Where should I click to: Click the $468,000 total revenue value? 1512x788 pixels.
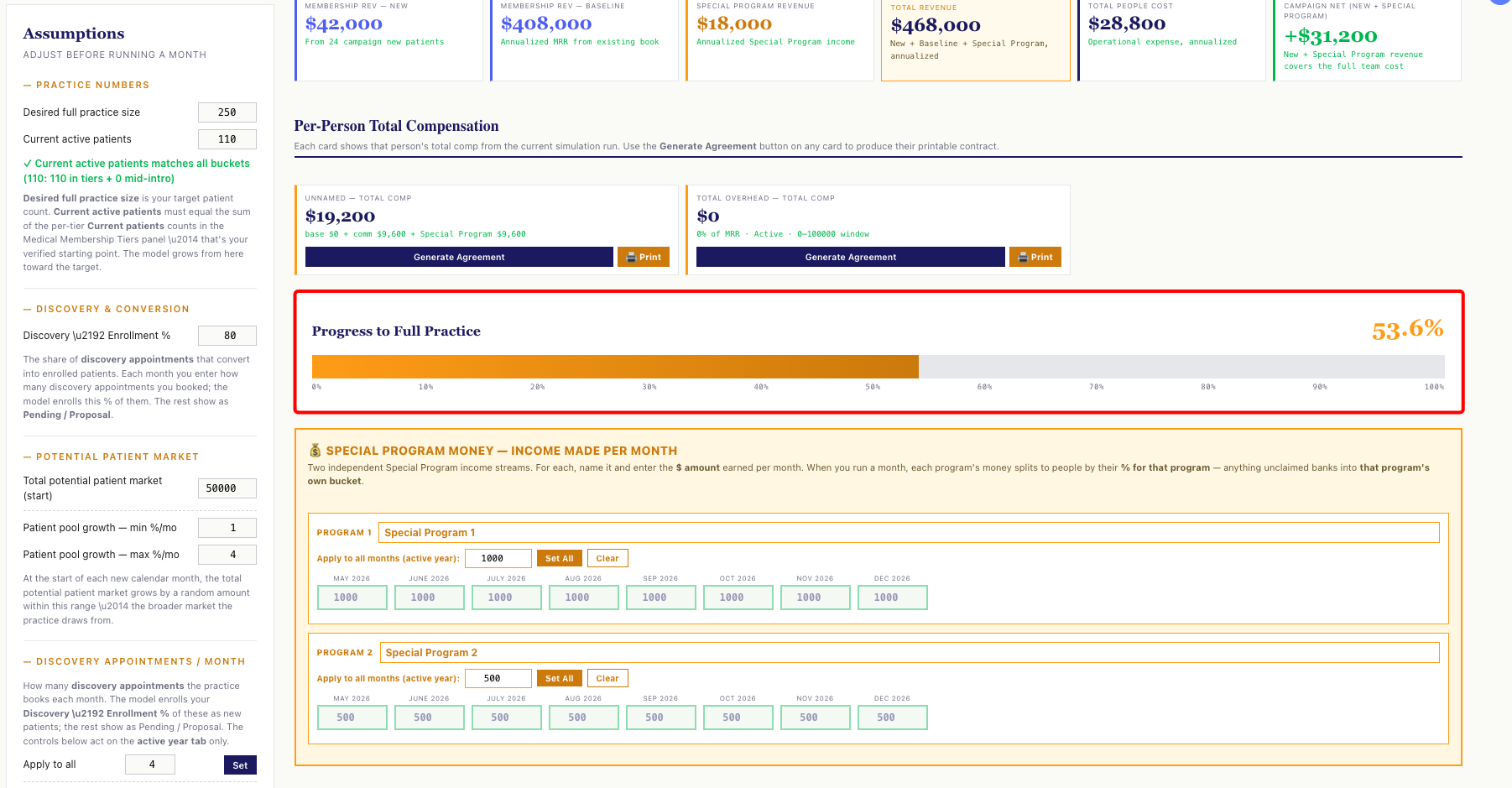click(x=936, y=26)
